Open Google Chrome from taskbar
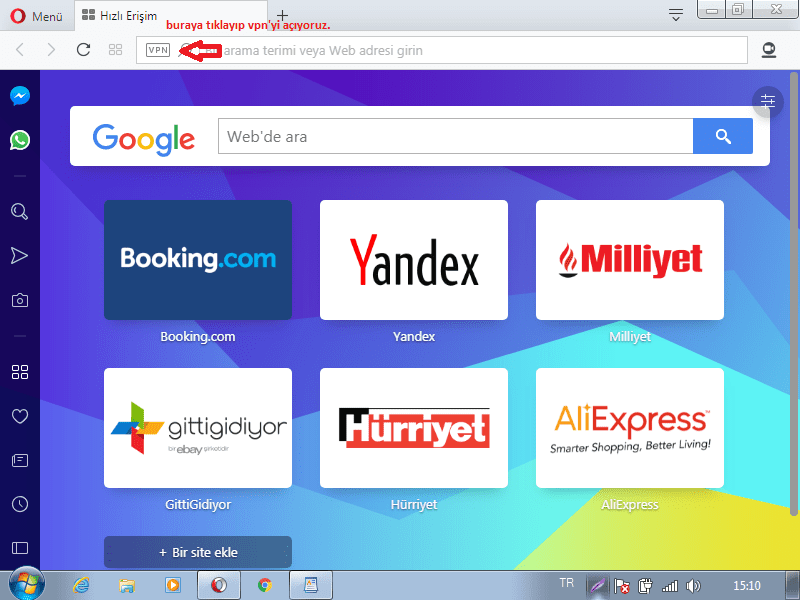This screenshot has height=600, width=800. [x=264, y=585]
